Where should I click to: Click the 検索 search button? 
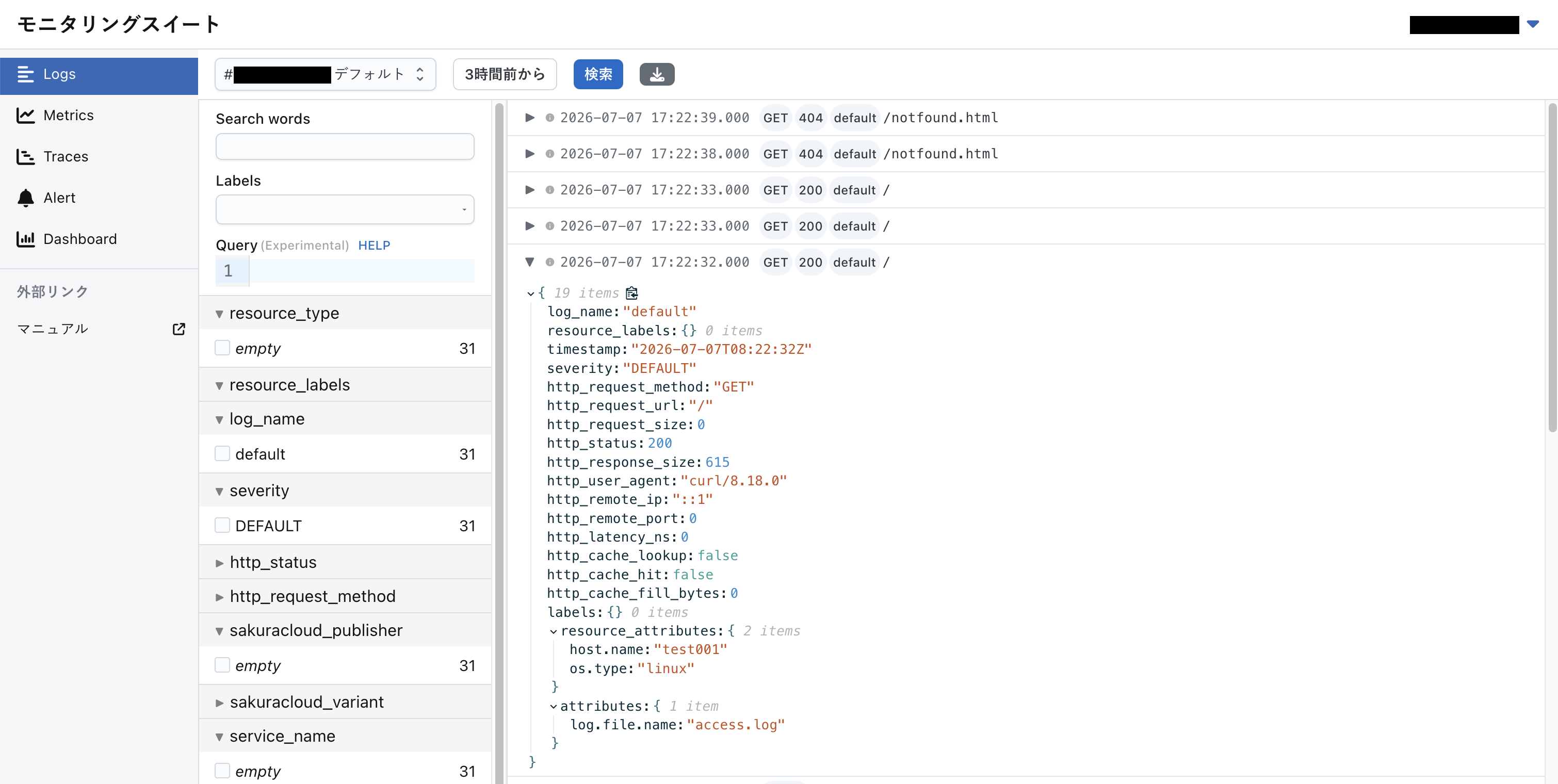597,74
